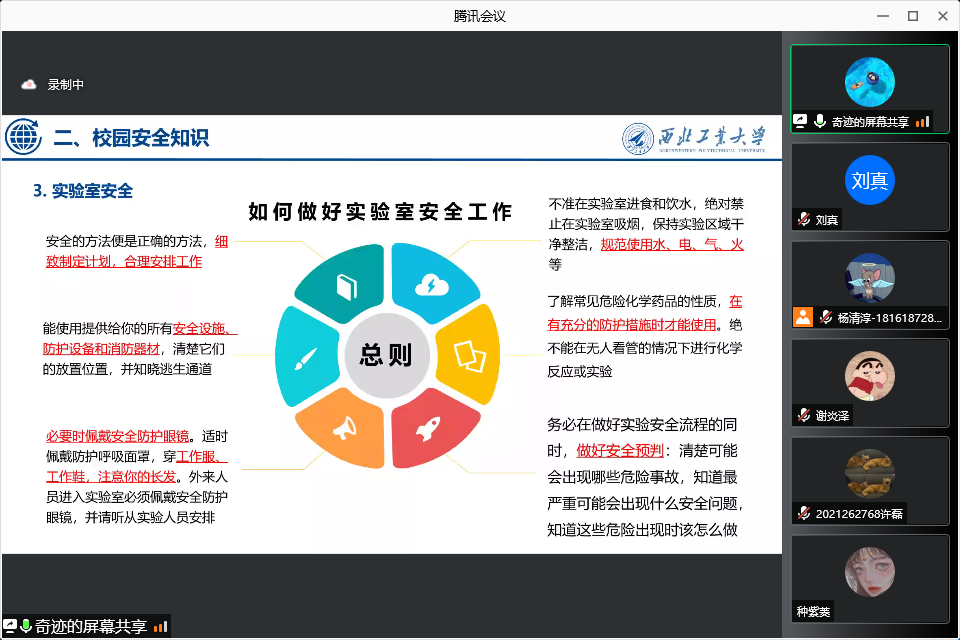The image size is (960, 640).
Task: Click the globe icon beside 校园安全知识 heading
Action: pyautogui.click(x=24, y=137)
